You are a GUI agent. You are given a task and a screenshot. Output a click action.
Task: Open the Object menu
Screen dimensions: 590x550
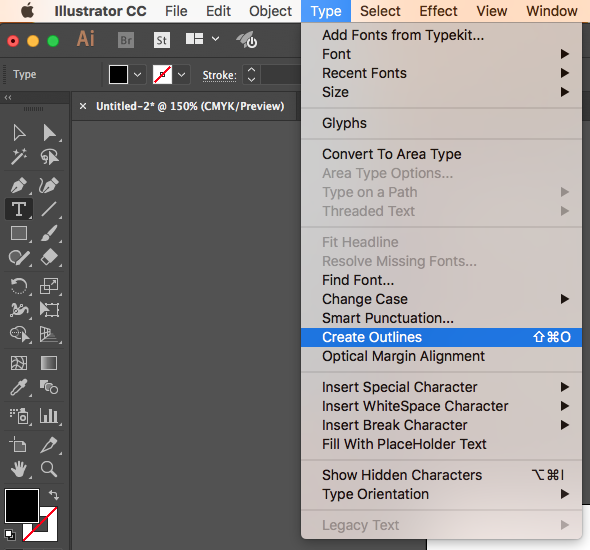point(270,11)
